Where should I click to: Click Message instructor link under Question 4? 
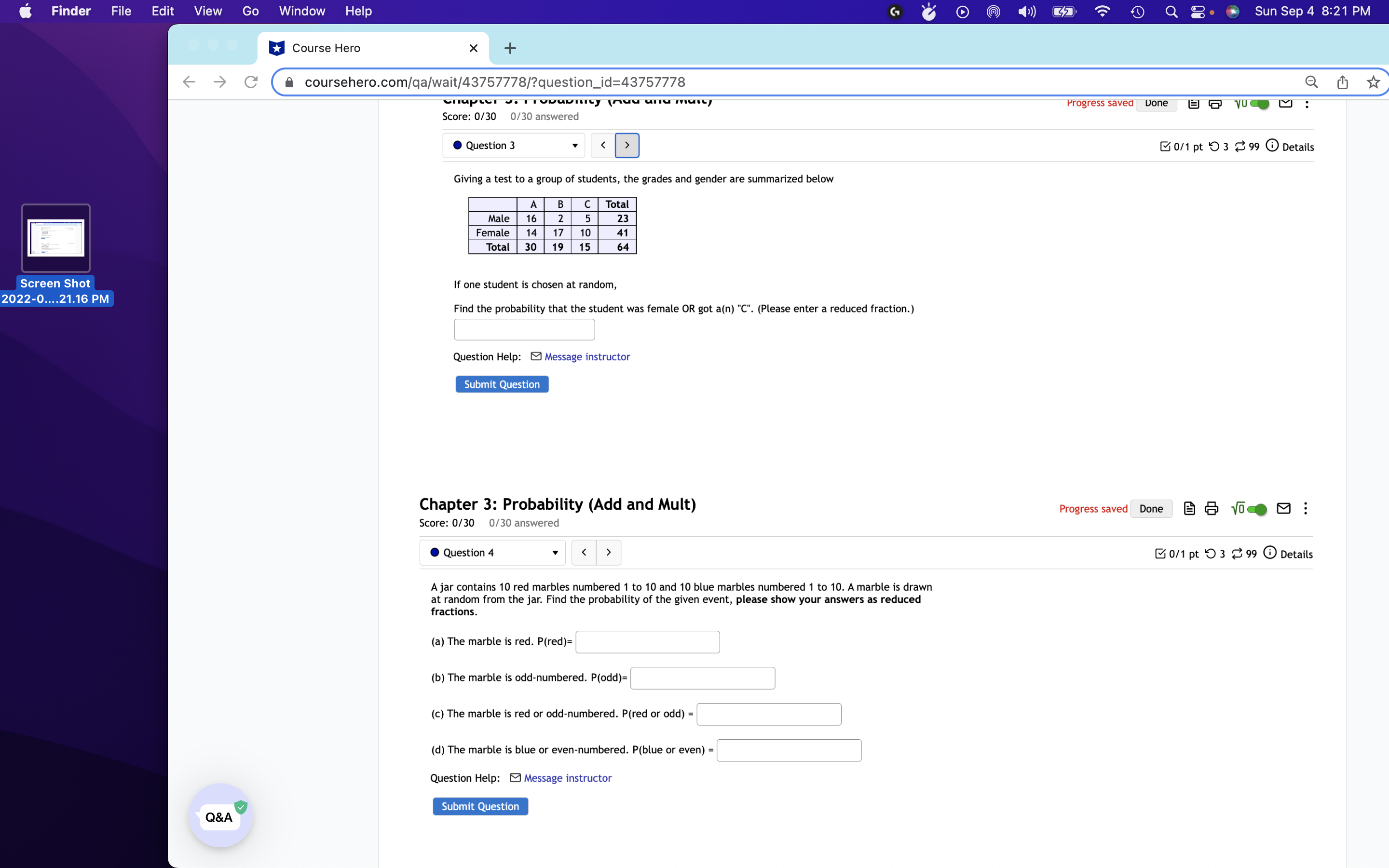pos(567,778)
